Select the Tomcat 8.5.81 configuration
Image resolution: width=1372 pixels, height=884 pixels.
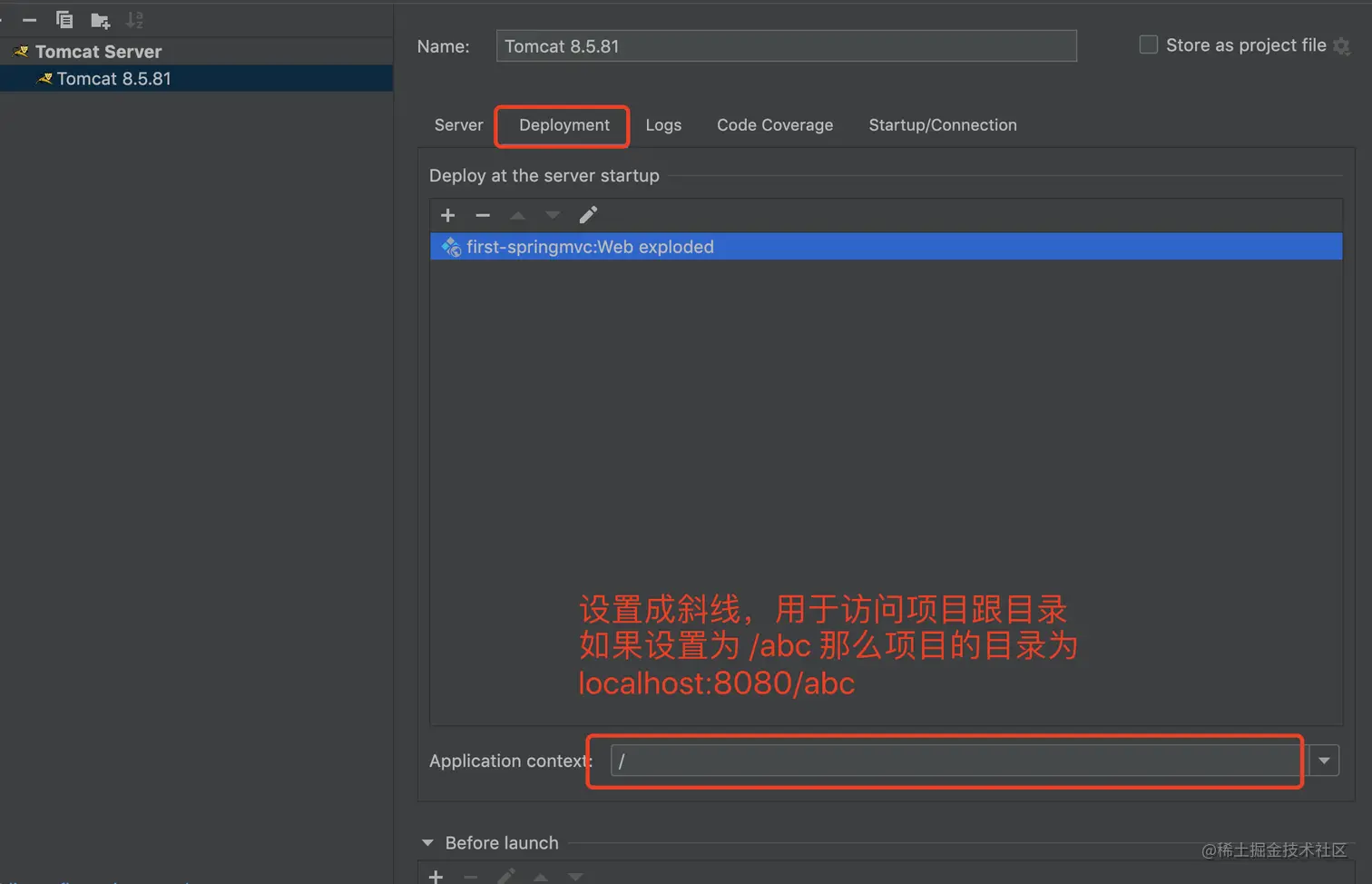pos(196,79)
